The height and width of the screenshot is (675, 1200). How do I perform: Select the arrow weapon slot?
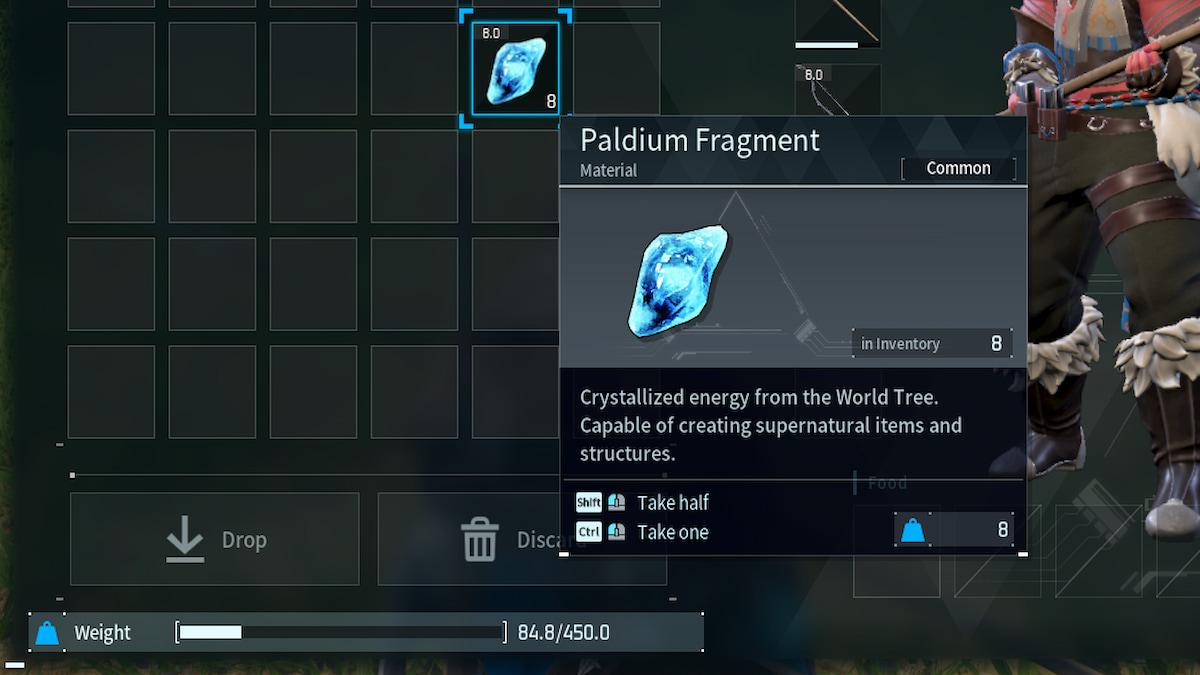pyautogui.click(x=838, y=24)
